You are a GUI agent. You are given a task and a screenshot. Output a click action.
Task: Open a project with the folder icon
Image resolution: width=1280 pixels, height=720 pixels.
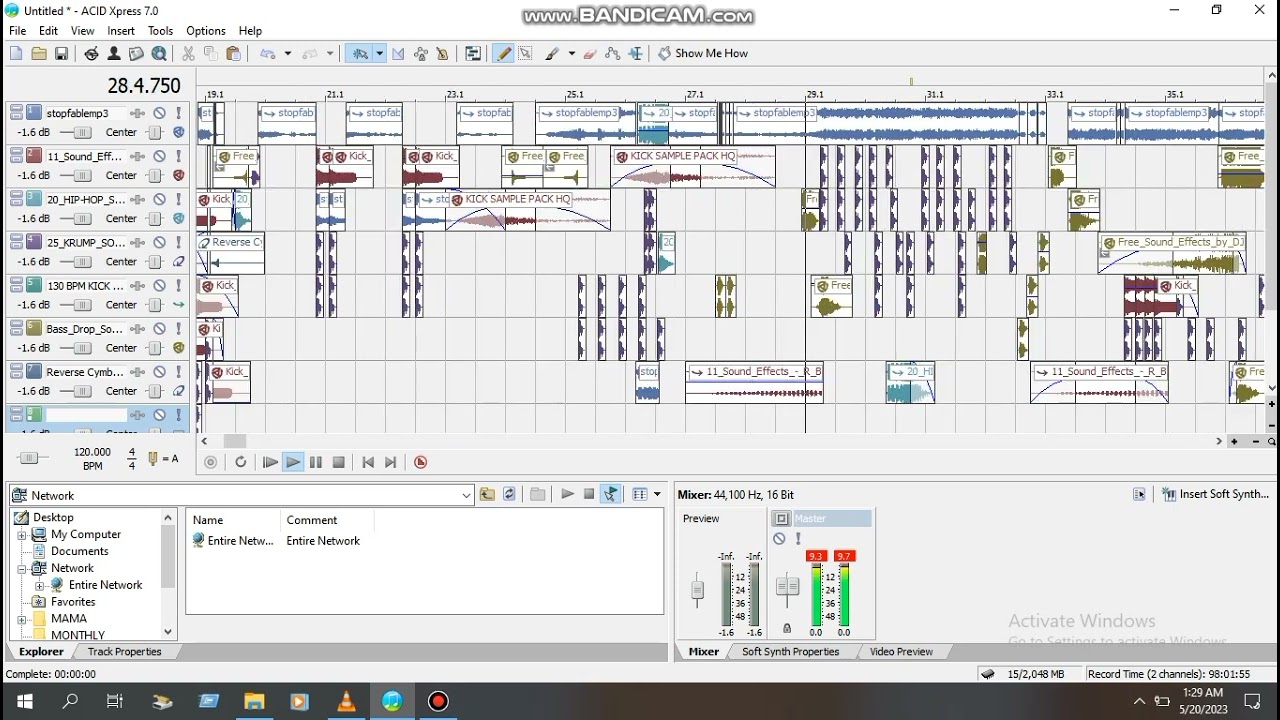click(39, 54)
